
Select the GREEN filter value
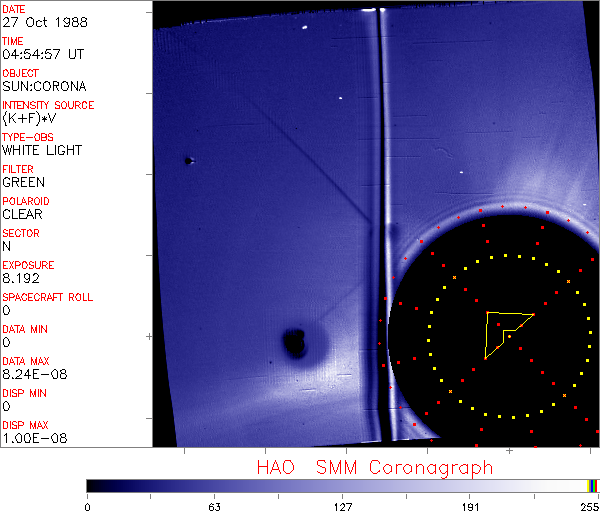(x=23, y=182)
